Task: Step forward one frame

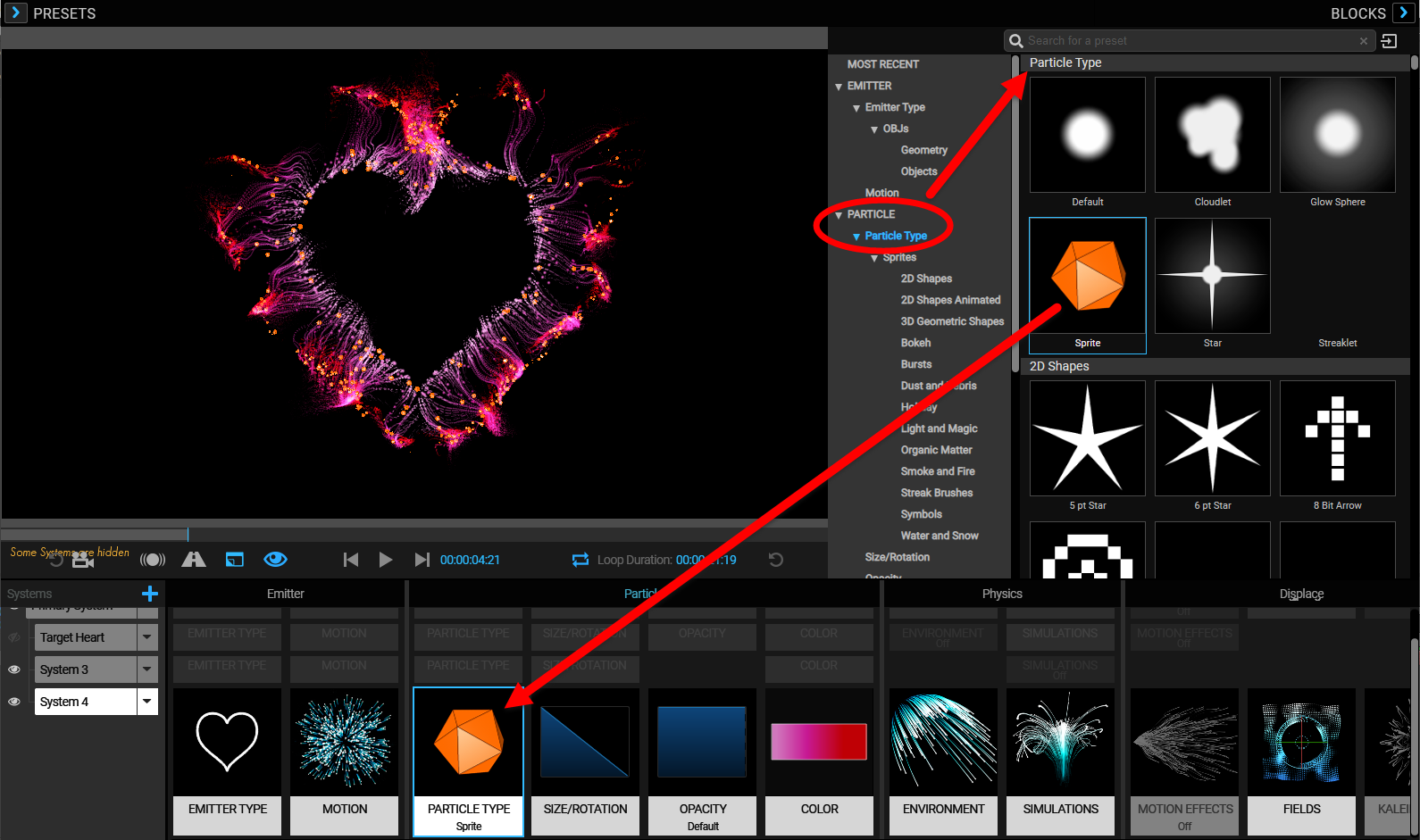Action: click(x=422, y=560)
